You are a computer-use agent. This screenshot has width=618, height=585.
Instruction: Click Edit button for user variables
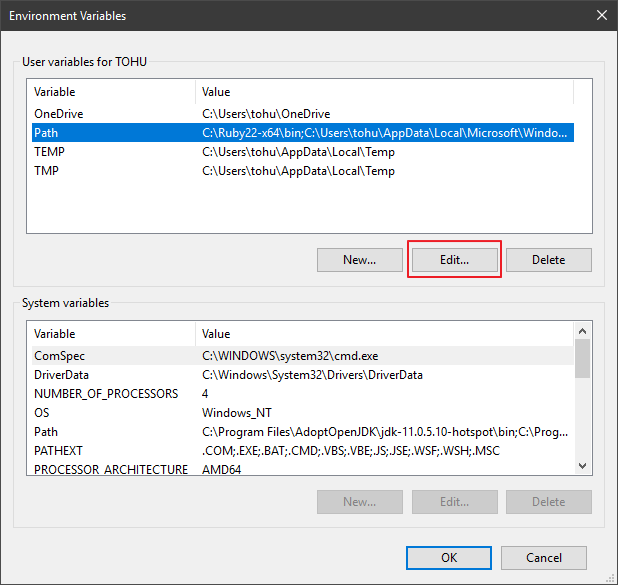454,260
